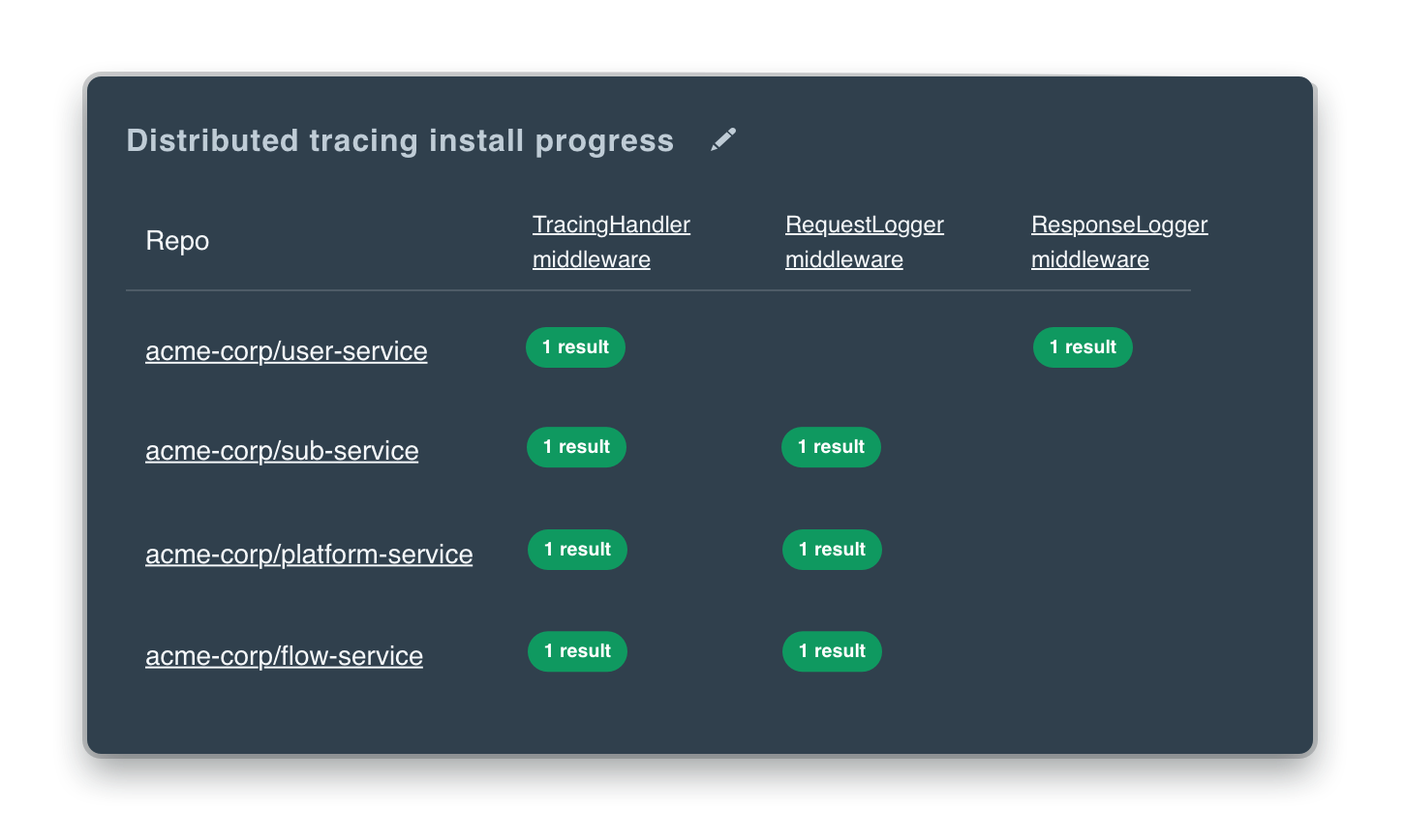Click the Distributed tracing install progress title
Screen dimensions: 1405x840
400,140
